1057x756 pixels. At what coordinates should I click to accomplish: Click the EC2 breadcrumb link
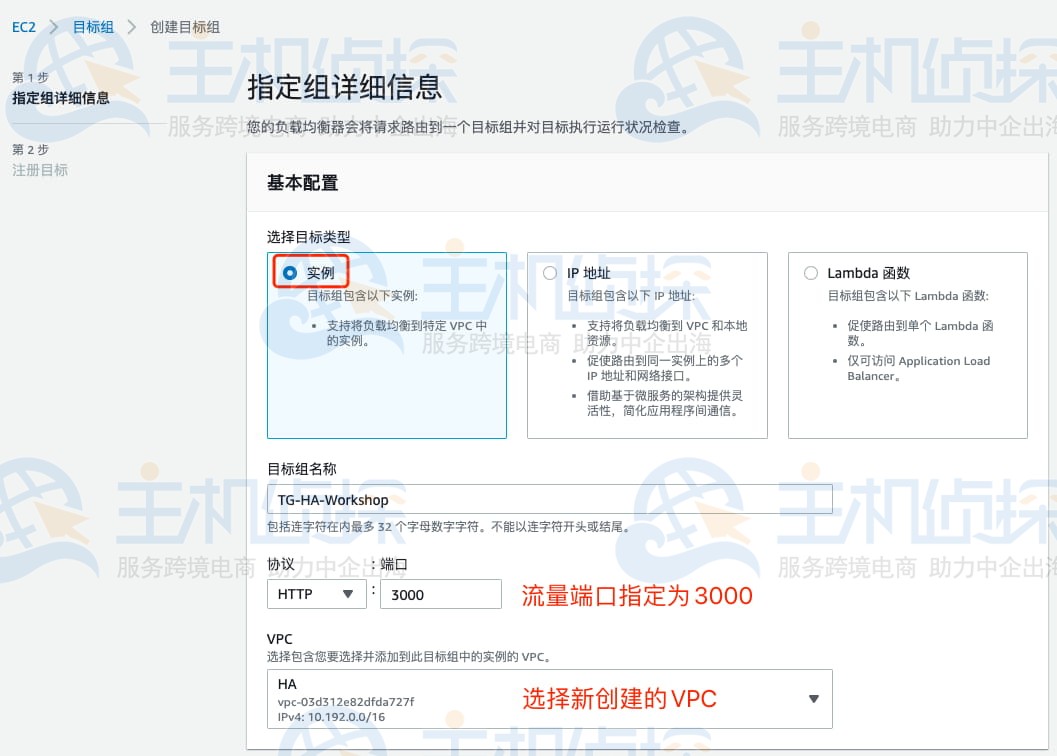[x=24, y=27]
